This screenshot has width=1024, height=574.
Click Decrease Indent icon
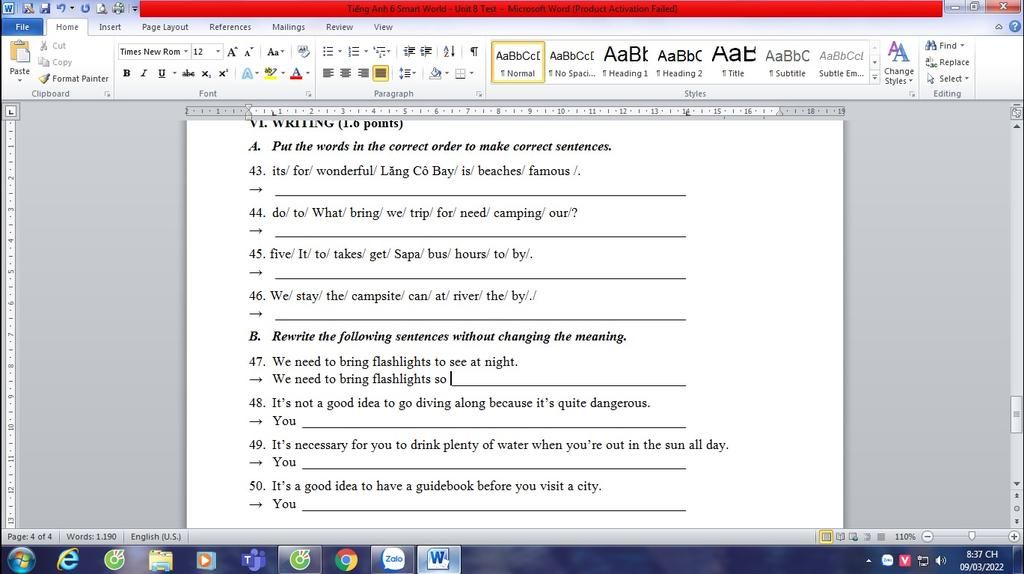[x=409, y=52]
